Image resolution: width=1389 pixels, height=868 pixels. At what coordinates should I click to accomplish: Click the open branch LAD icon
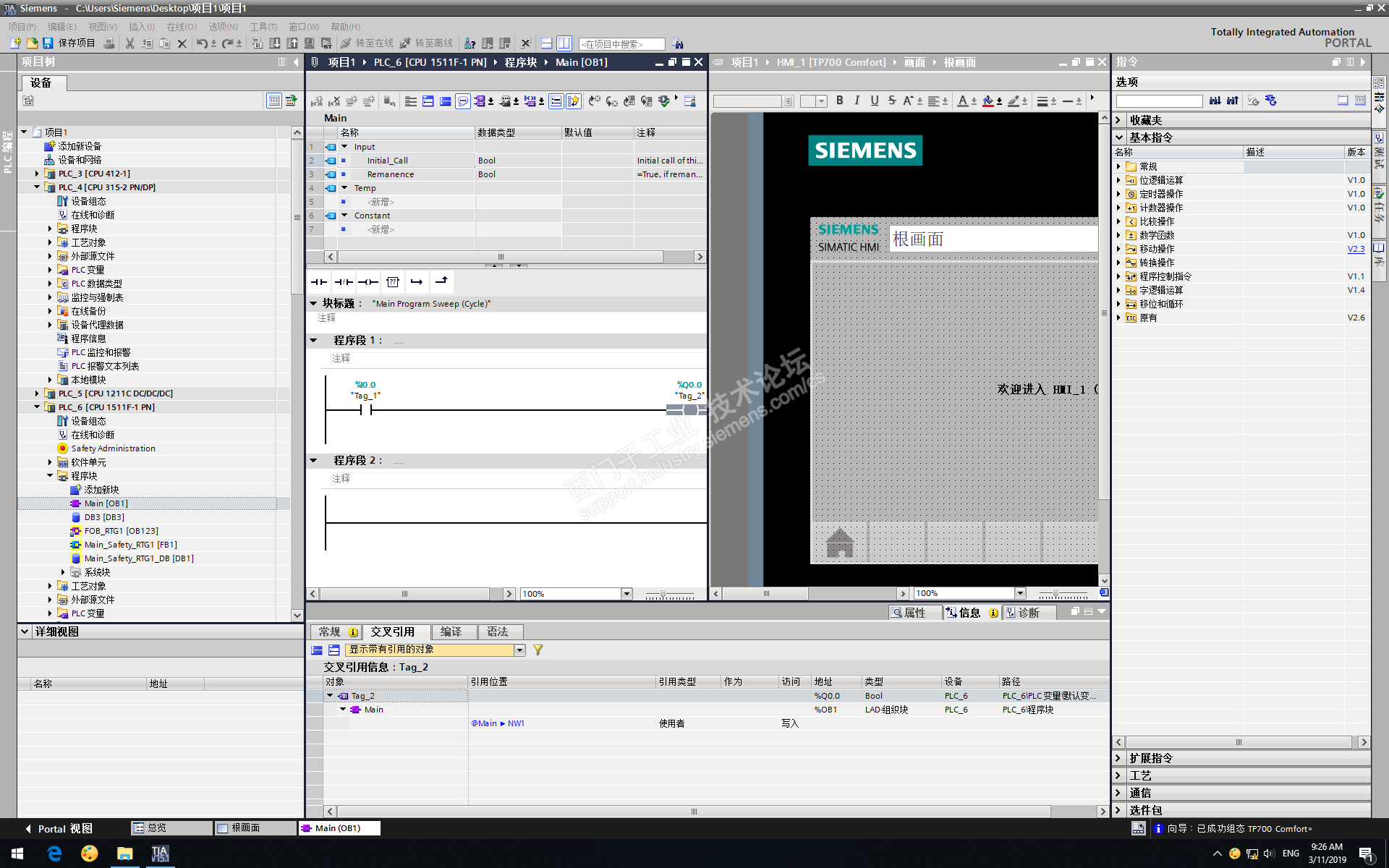[417, 282]
